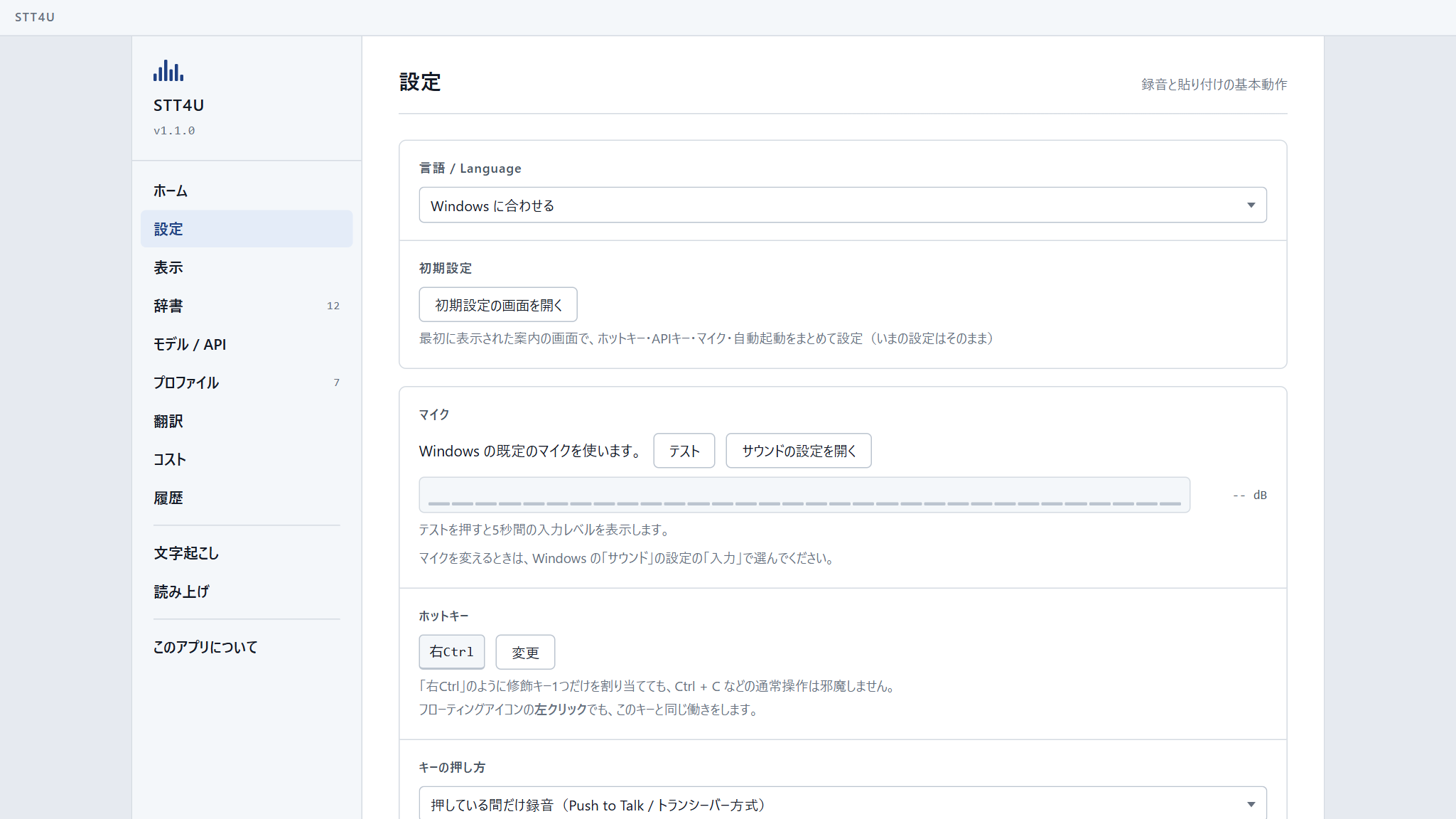This screenshot has height=819, width=1456.
Task: Click the bold 左クリック text
Action: [x=561, y=710]
